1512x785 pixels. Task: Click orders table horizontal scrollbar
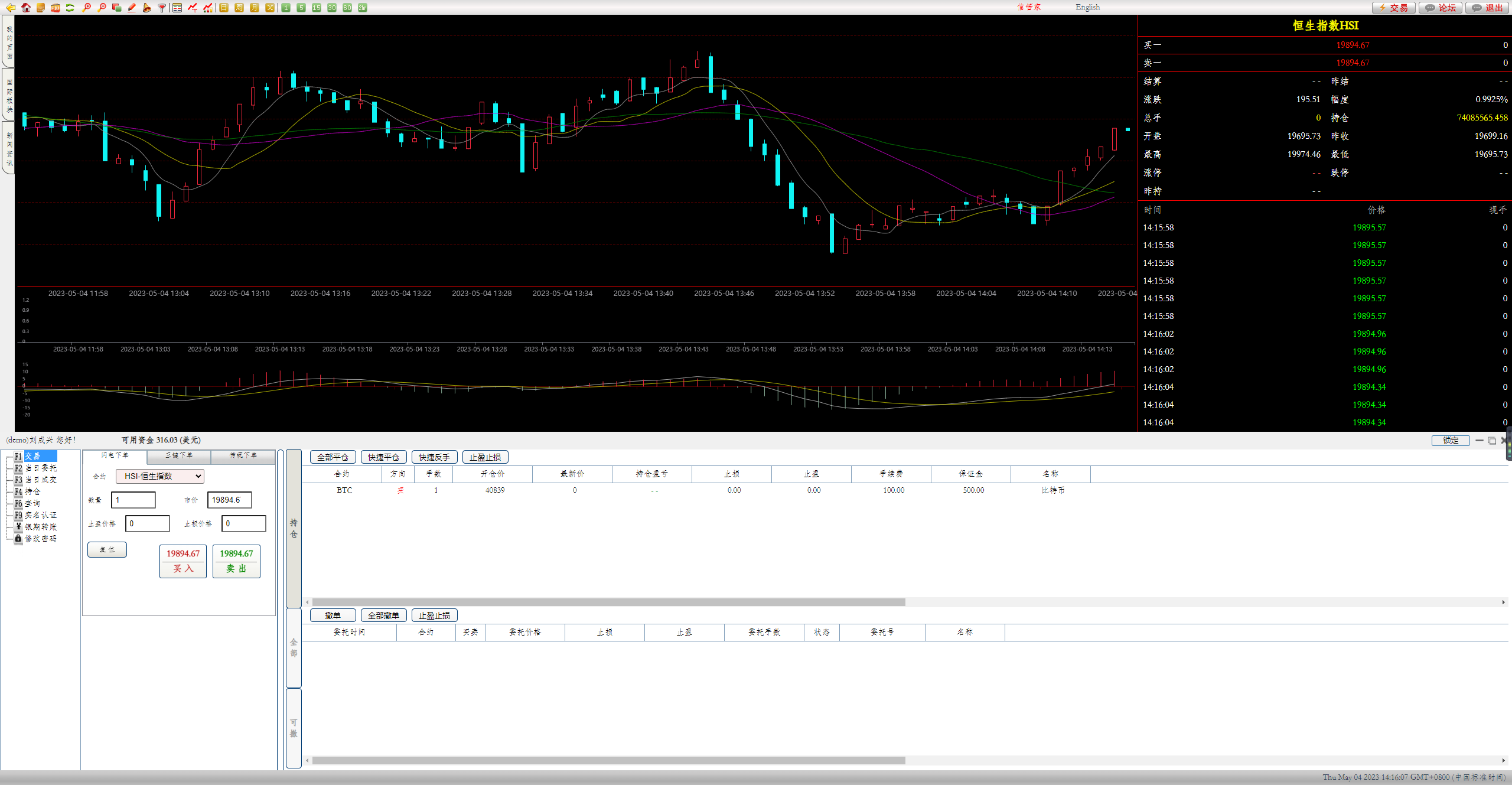[608, 761]
